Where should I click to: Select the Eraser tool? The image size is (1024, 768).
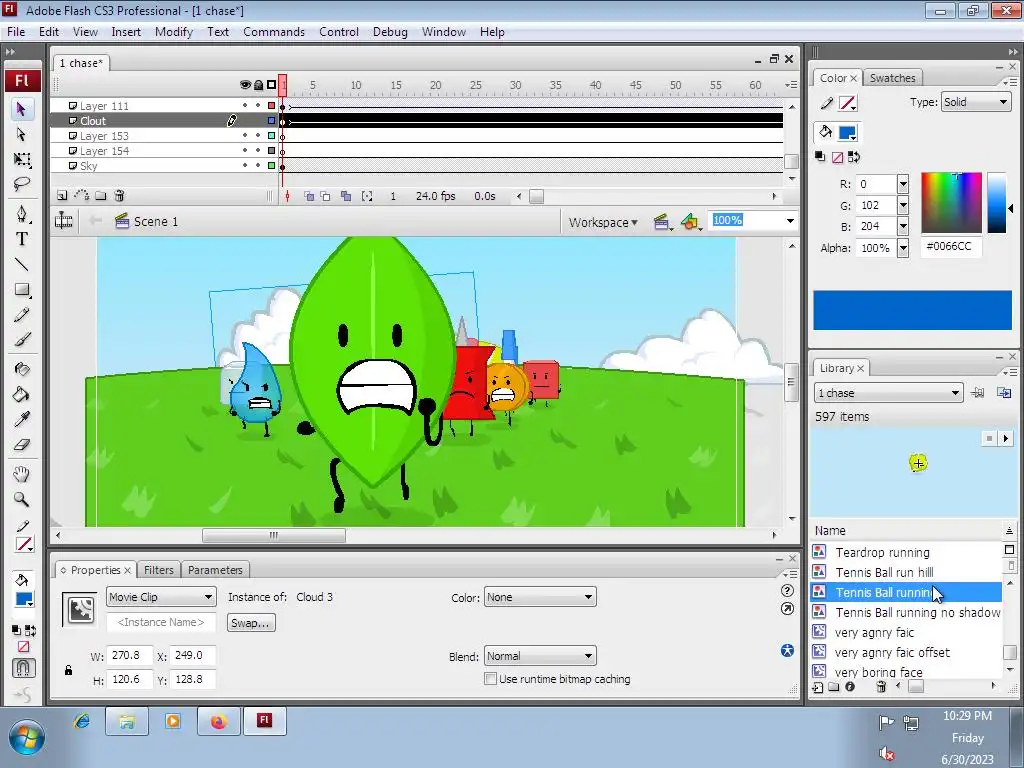[22, 444]
